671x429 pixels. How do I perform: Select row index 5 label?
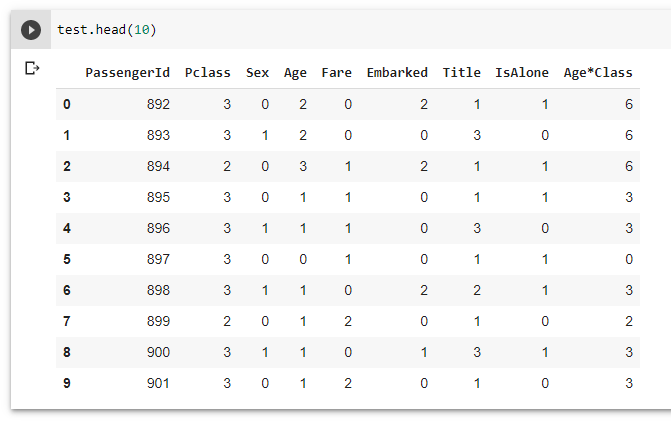tap(67, 259)
